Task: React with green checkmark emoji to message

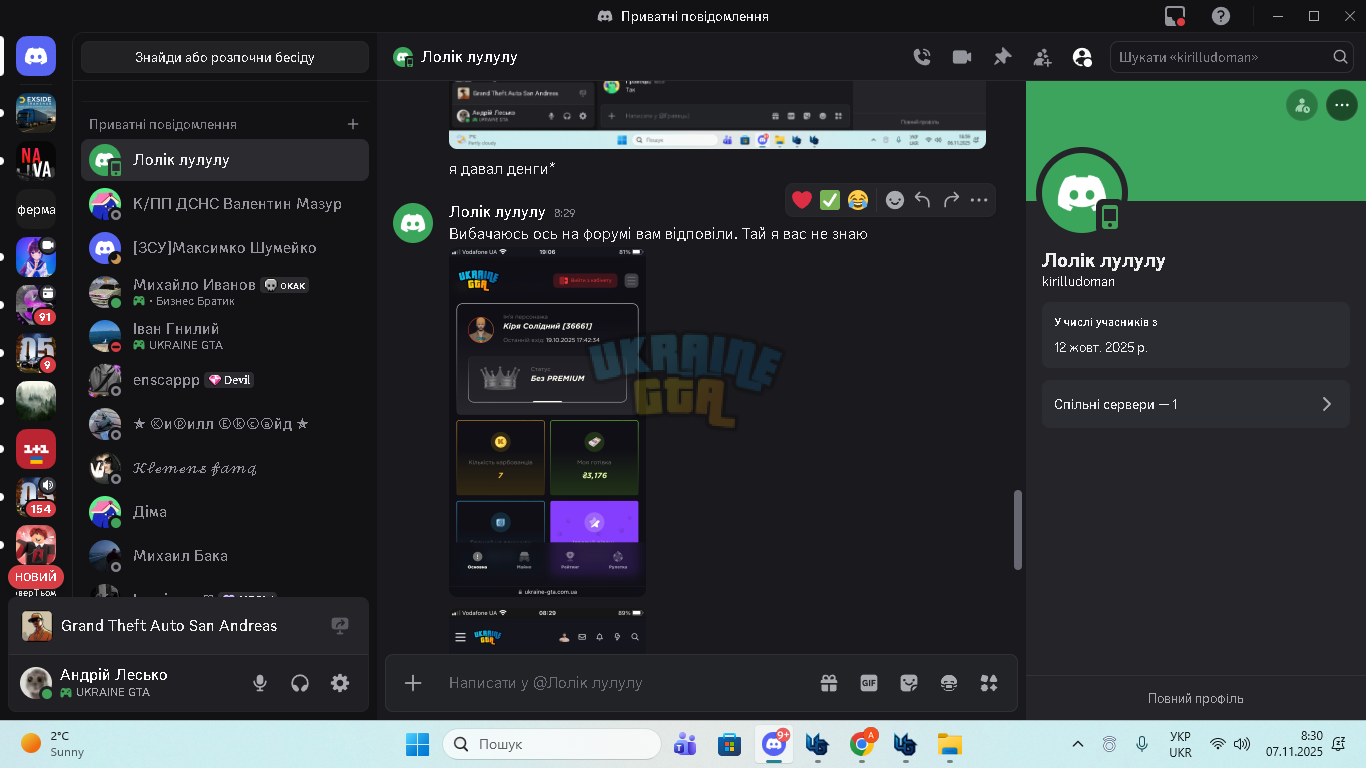Action: (830, 200)
